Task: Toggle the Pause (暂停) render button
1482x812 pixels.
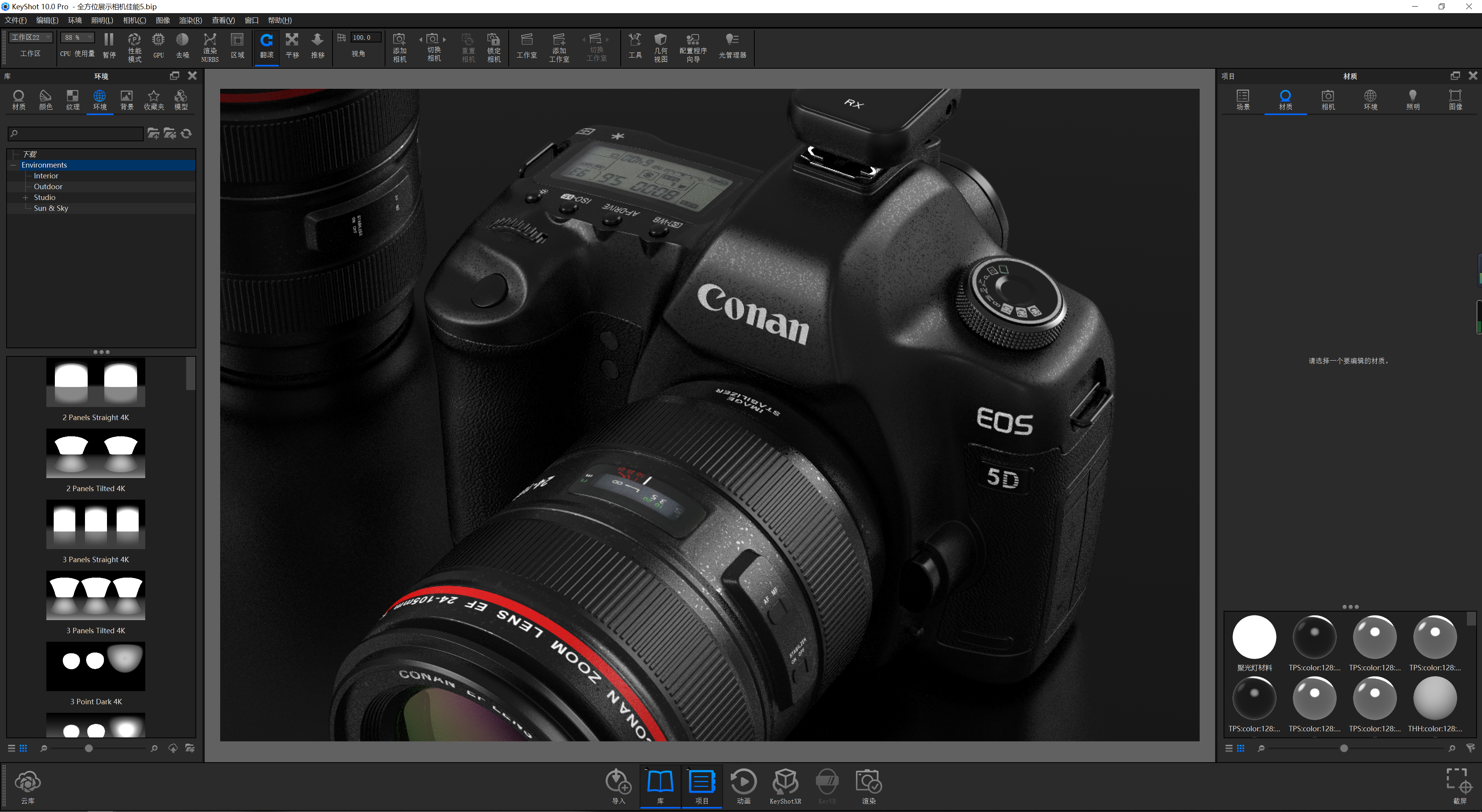Action: coord(109,46)
